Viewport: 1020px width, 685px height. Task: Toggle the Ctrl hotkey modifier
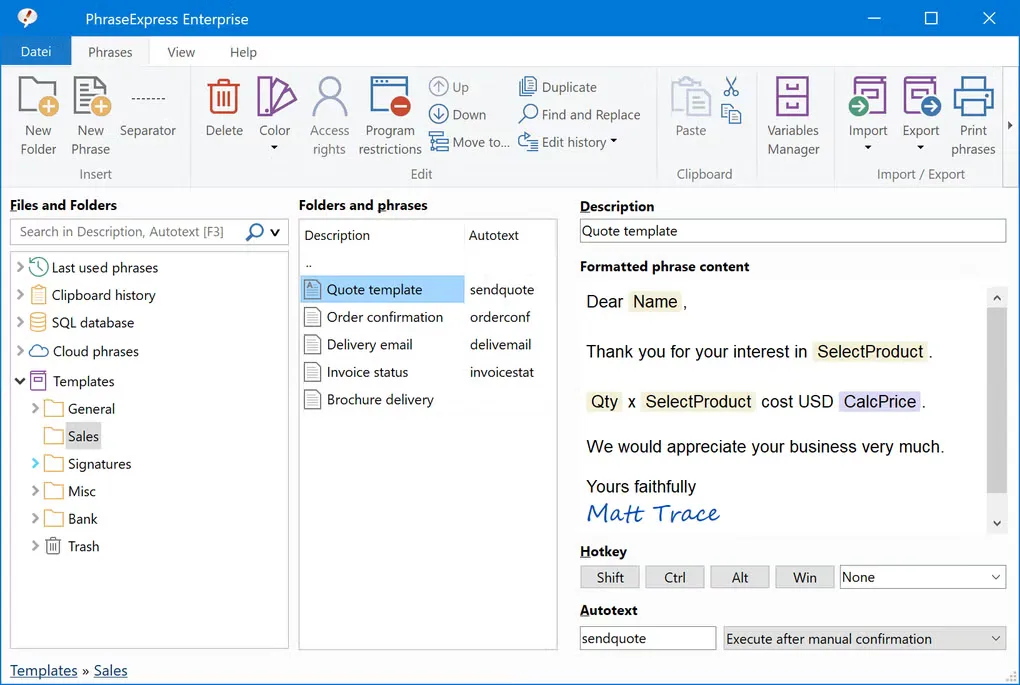(x=675, y=577)
